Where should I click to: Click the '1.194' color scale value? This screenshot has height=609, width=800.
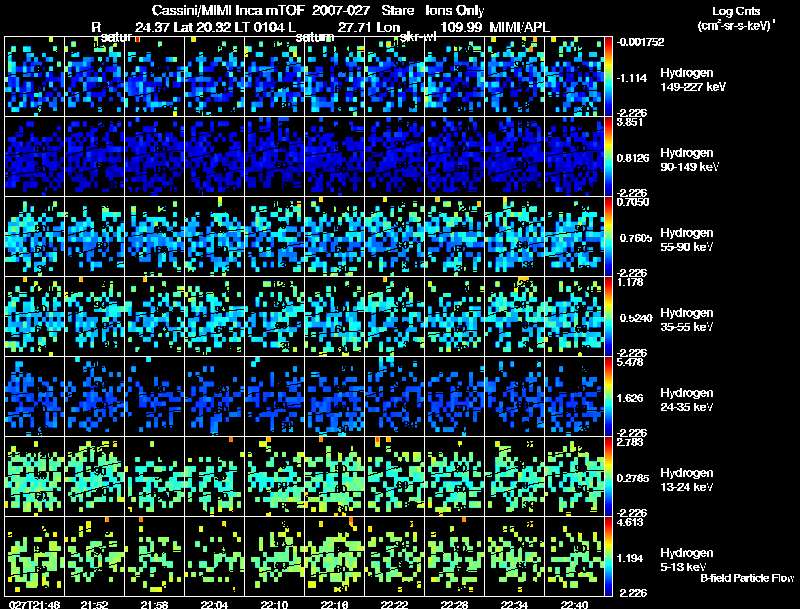(630, 559)
